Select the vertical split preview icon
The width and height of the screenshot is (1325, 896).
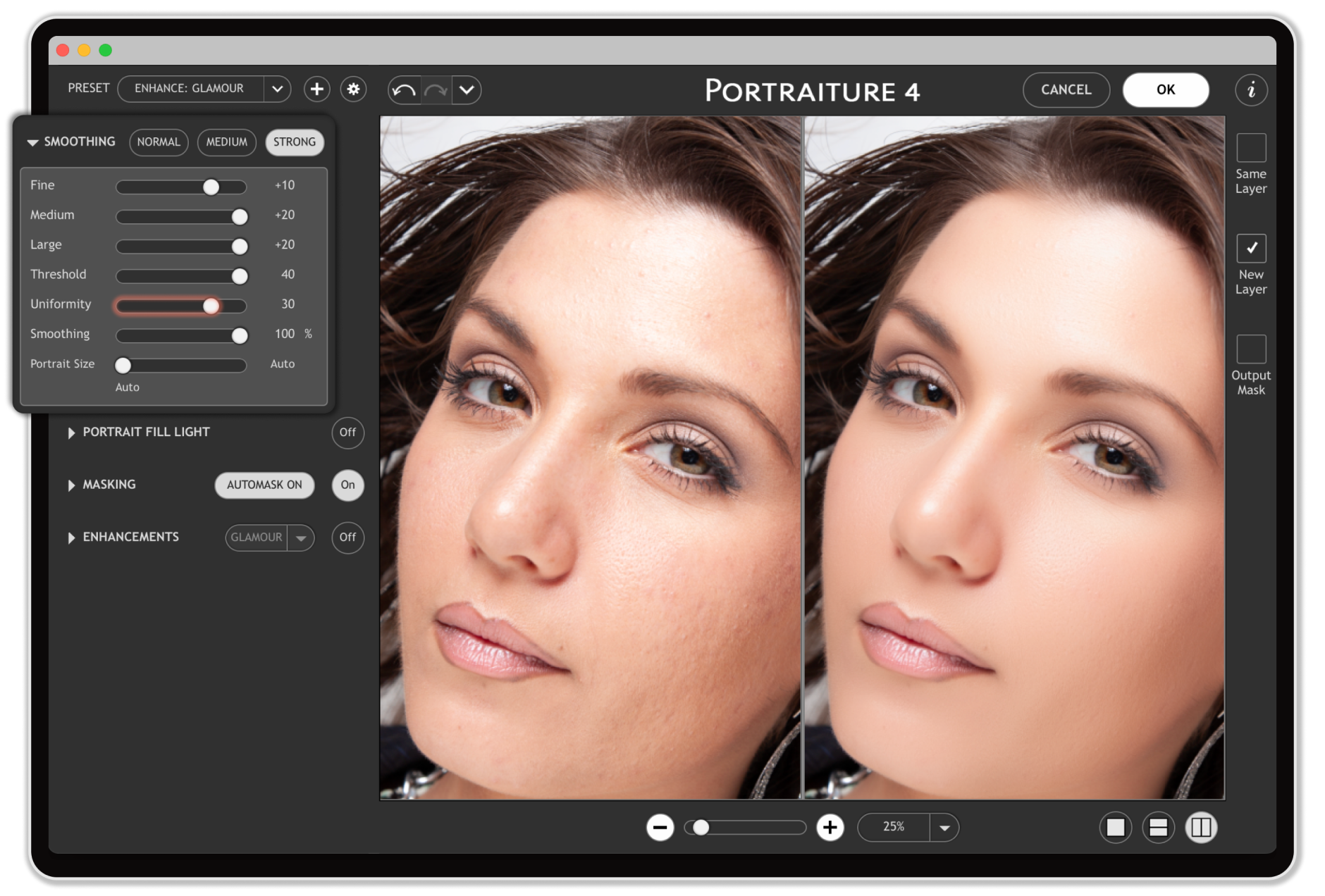point(1202,827)
